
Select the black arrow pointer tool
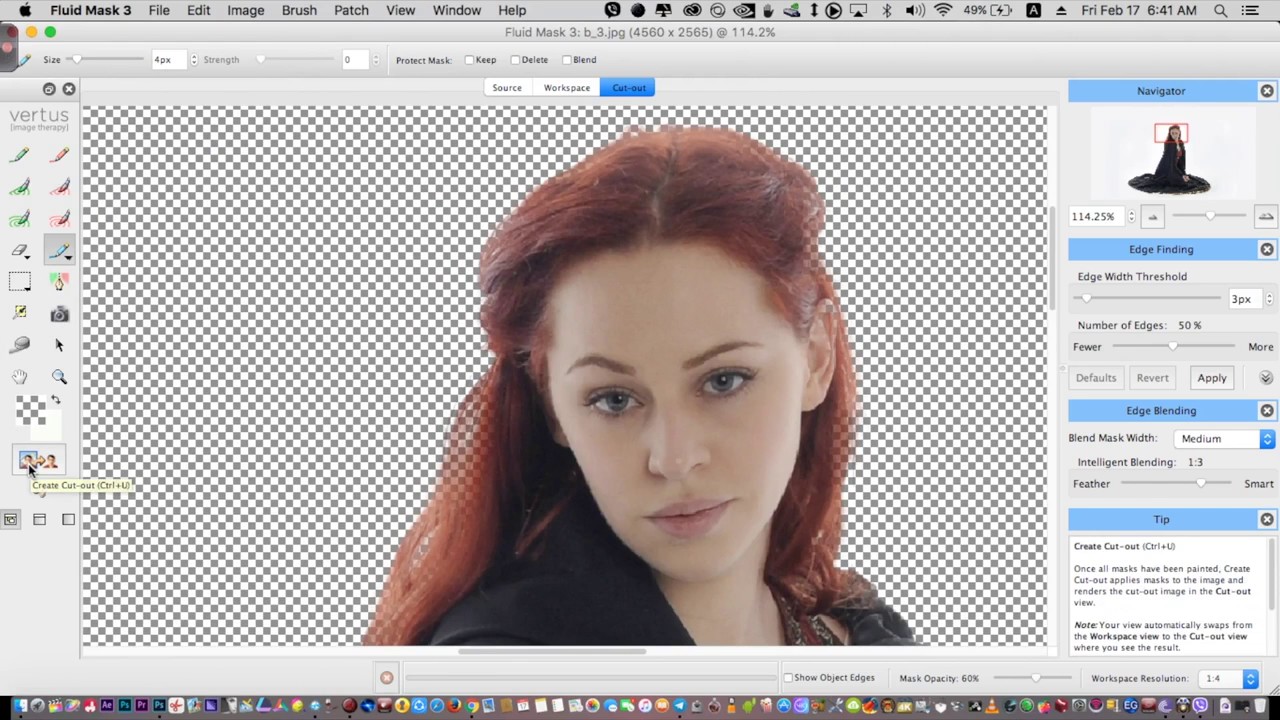tap(59, 345)
